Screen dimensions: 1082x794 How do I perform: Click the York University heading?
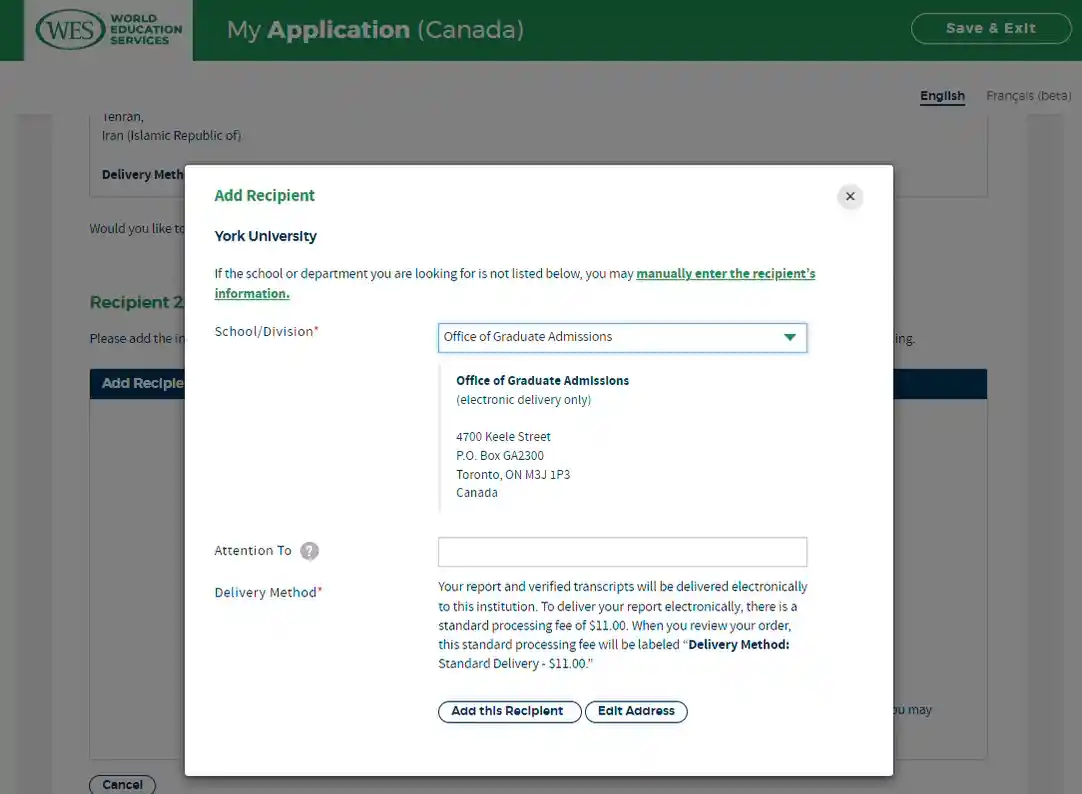tap(265, 236)
